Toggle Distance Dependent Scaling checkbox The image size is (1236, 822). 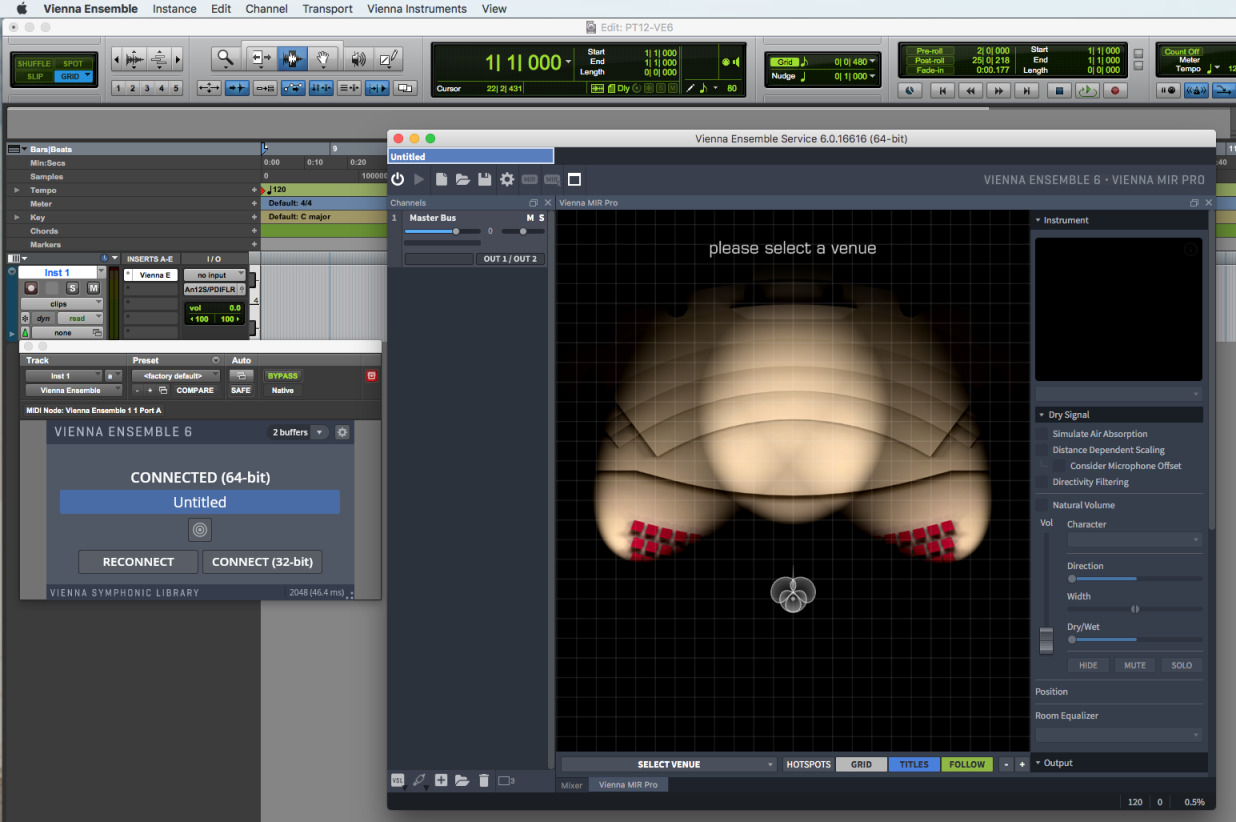[1043, 450]
